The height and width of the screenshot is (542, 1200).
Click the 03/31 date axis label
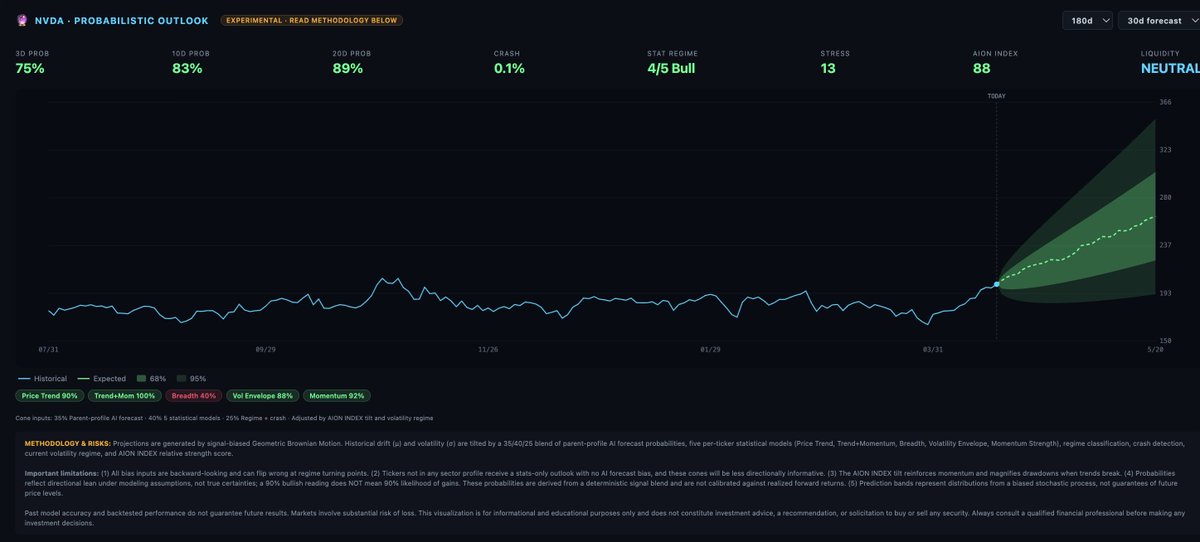pos(932,350)
